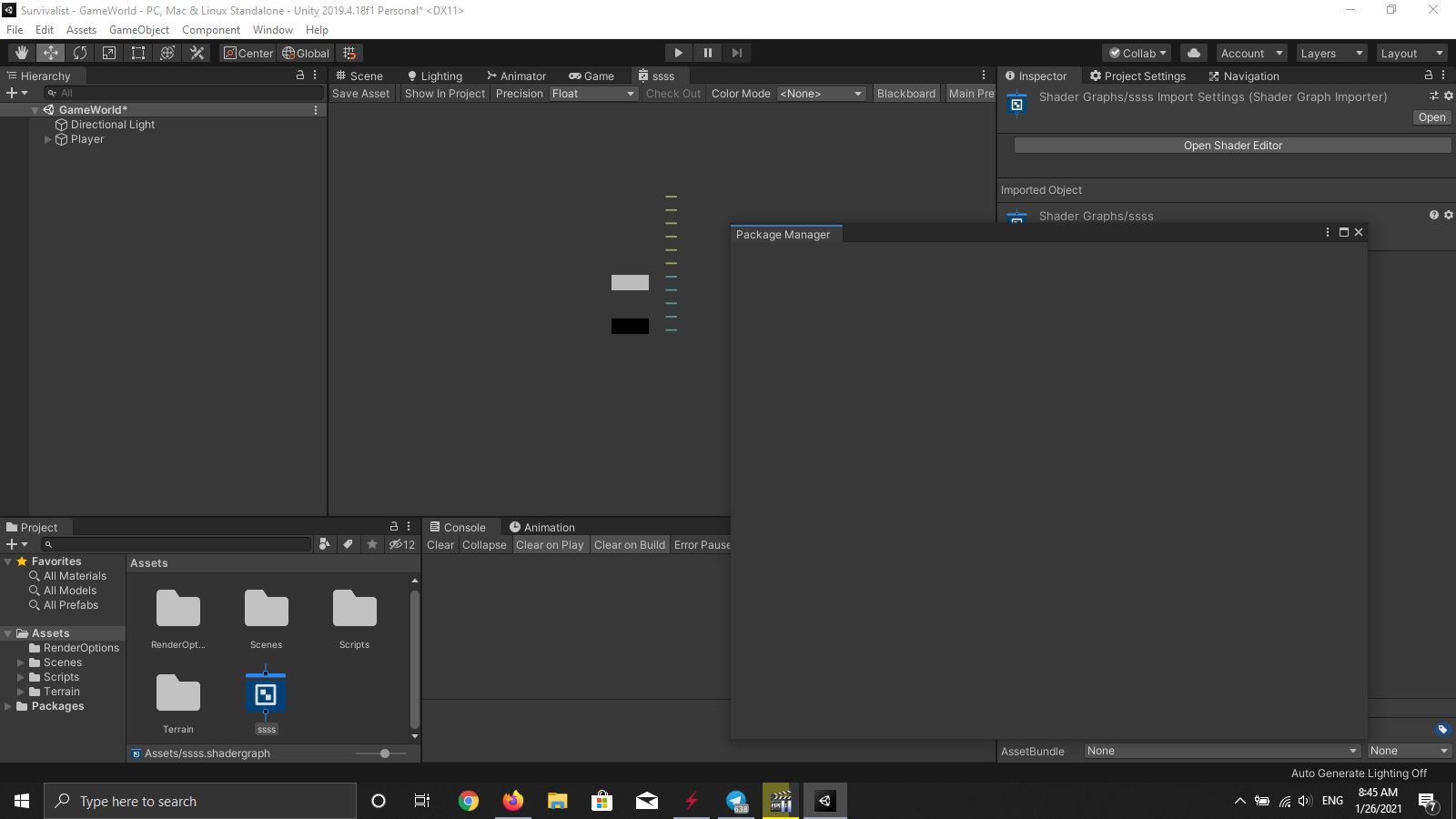Toggle Clear on Play in Console
Image resolution: width=1456 pixels, height=819 pixels.
(x=550, y=545)
